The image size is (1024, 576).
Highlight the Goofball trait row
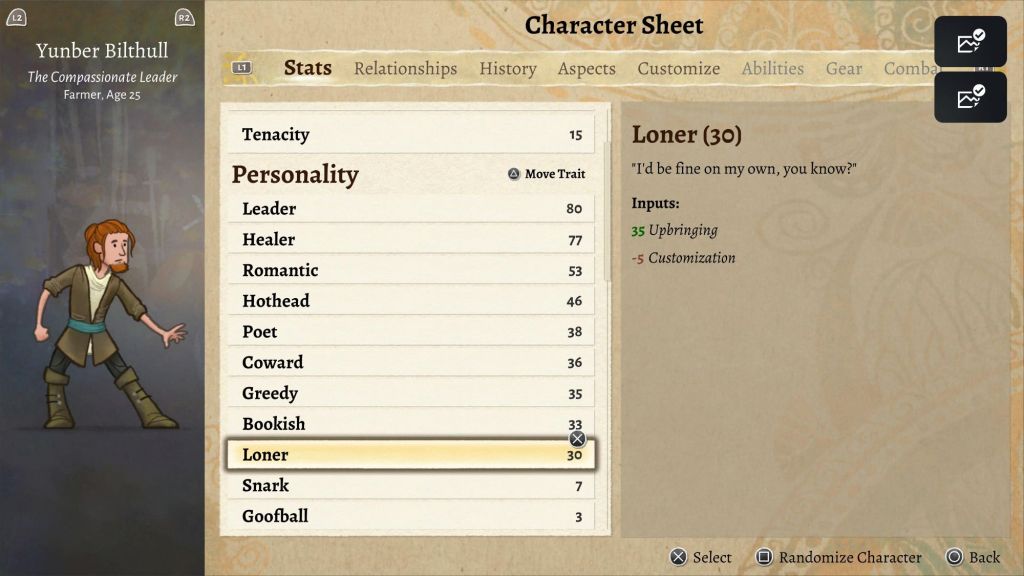[412, 516]
